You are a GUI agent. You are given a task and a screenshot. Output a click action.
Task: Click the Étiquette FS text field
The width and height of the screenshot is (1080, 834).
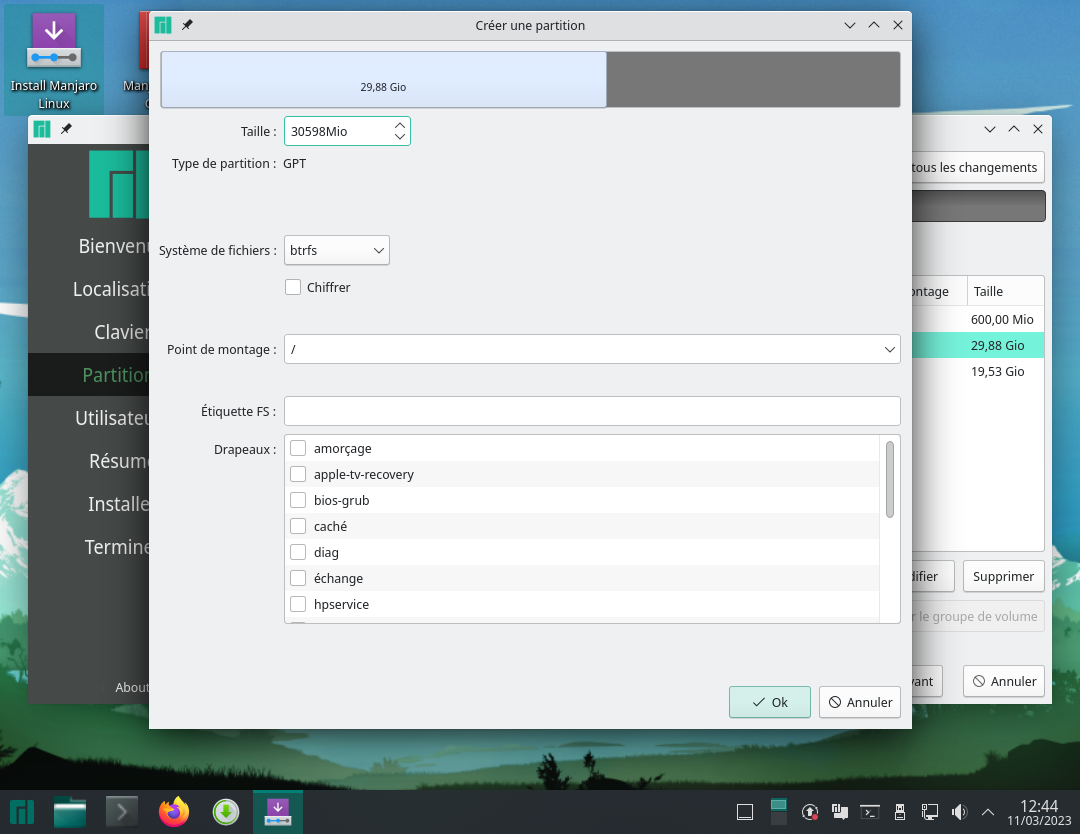pyautogui.click(x=592, y=411)
